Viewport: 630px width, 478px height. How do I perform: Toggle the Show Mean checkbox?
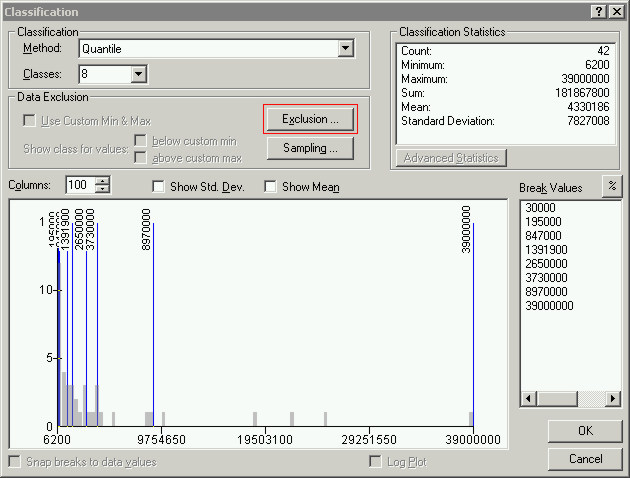(x=271, y=187)
